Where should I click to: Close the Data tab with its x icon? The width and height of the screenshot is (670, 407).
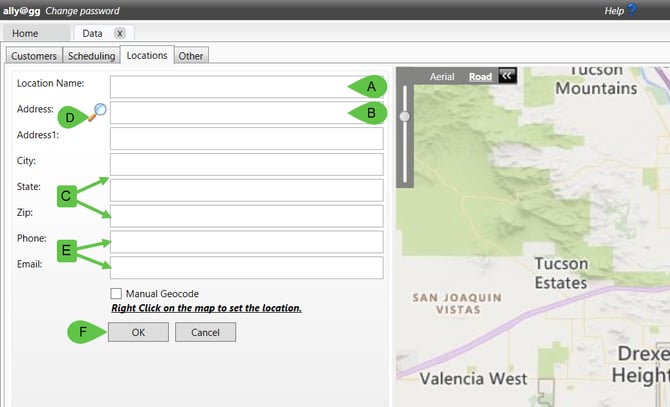click(x=119, y=33)
